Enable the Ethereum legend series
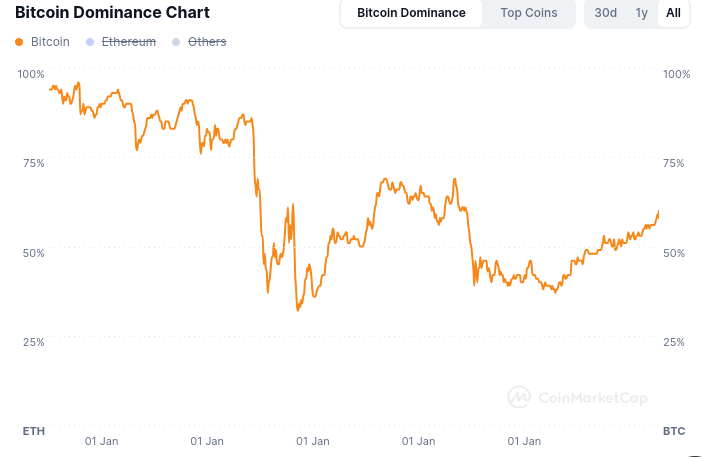 pos(129,42)
